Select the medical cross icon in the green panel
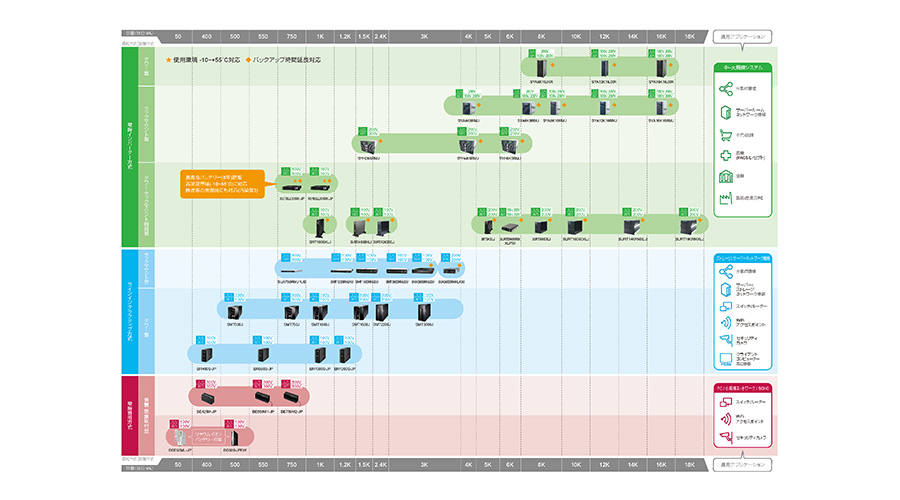The height and width of the screenshot is (500, 900). coord(726,156)
